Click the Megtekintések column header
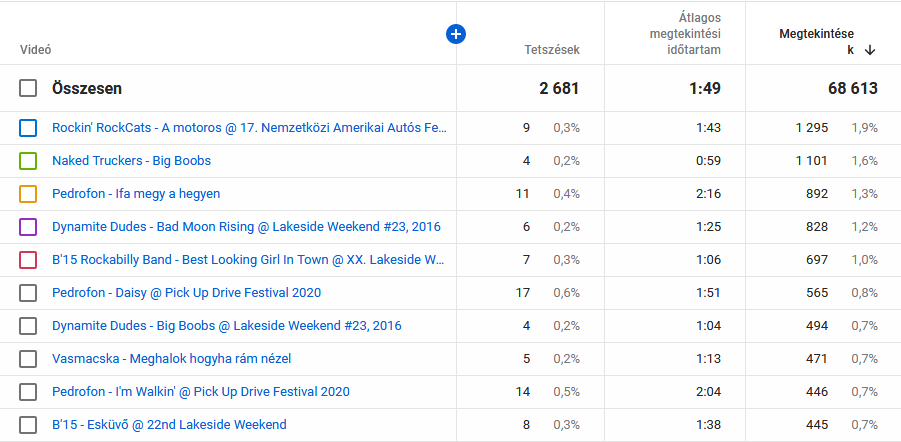The image size is (901, 442). pyautogui.click(x=817, y=34)
